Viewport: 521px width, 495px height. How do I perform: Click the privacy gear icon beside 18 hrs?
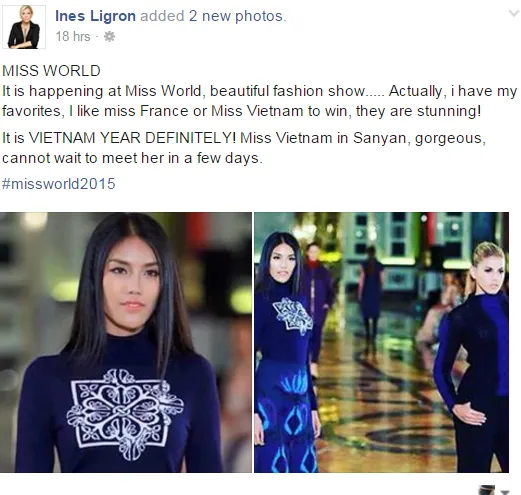[109, 36]
